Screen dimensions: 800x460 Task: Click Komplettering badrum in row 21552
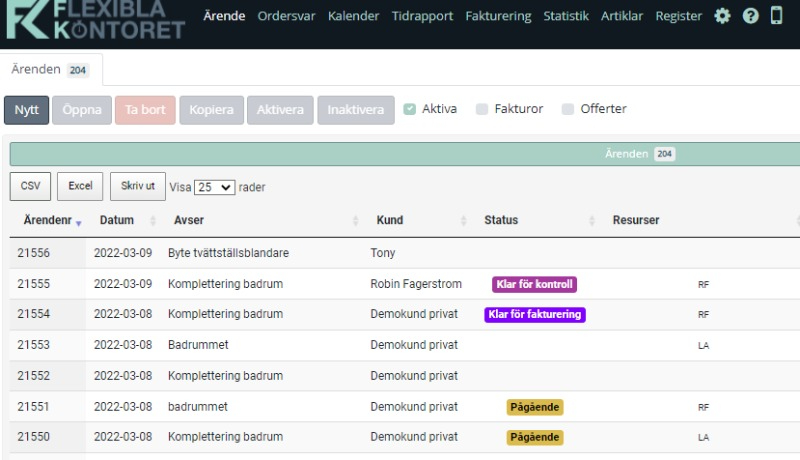click(x=225, y=376)
